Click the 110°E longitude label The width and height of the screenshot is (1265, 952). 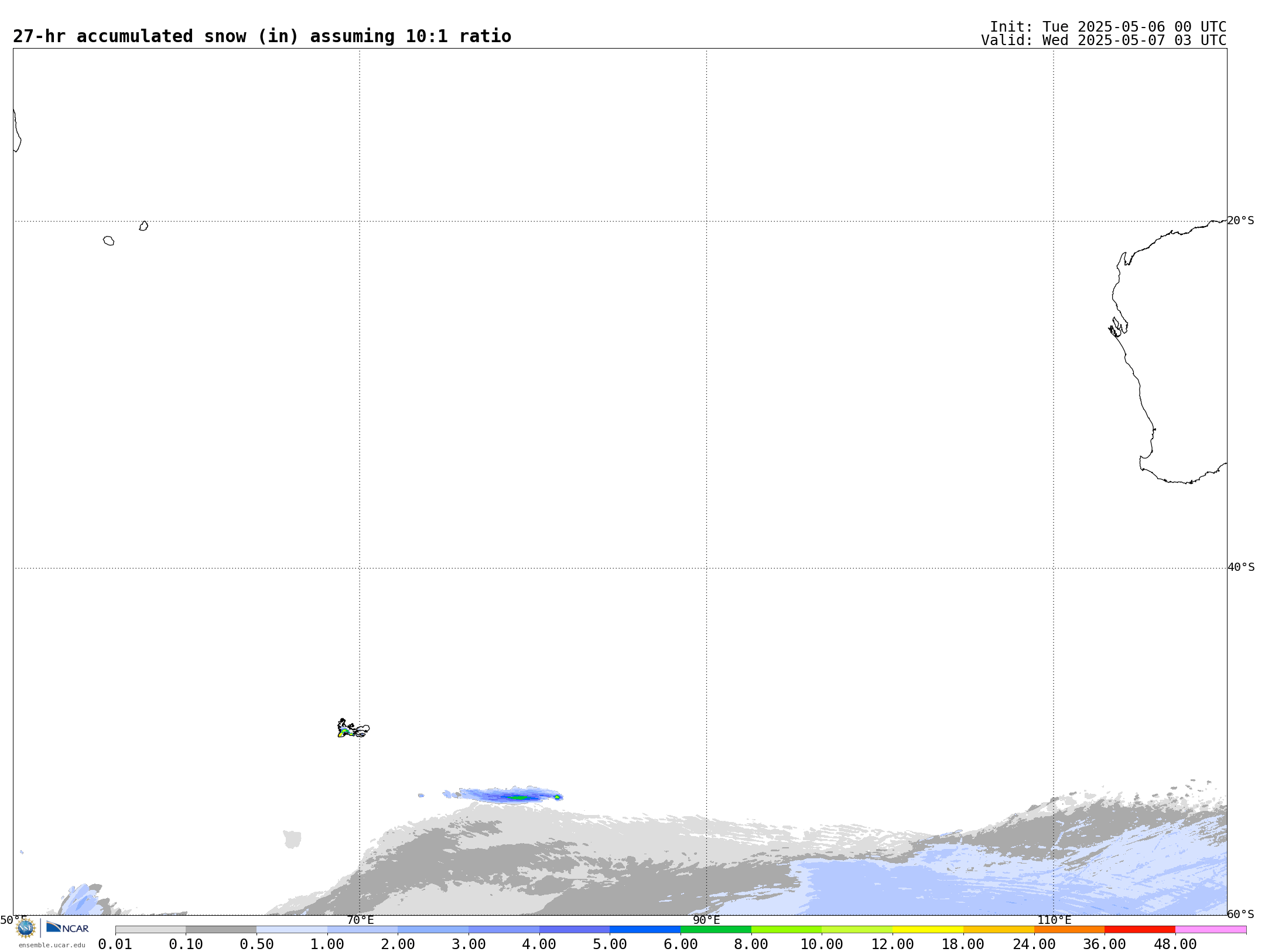coord(1054,920)
